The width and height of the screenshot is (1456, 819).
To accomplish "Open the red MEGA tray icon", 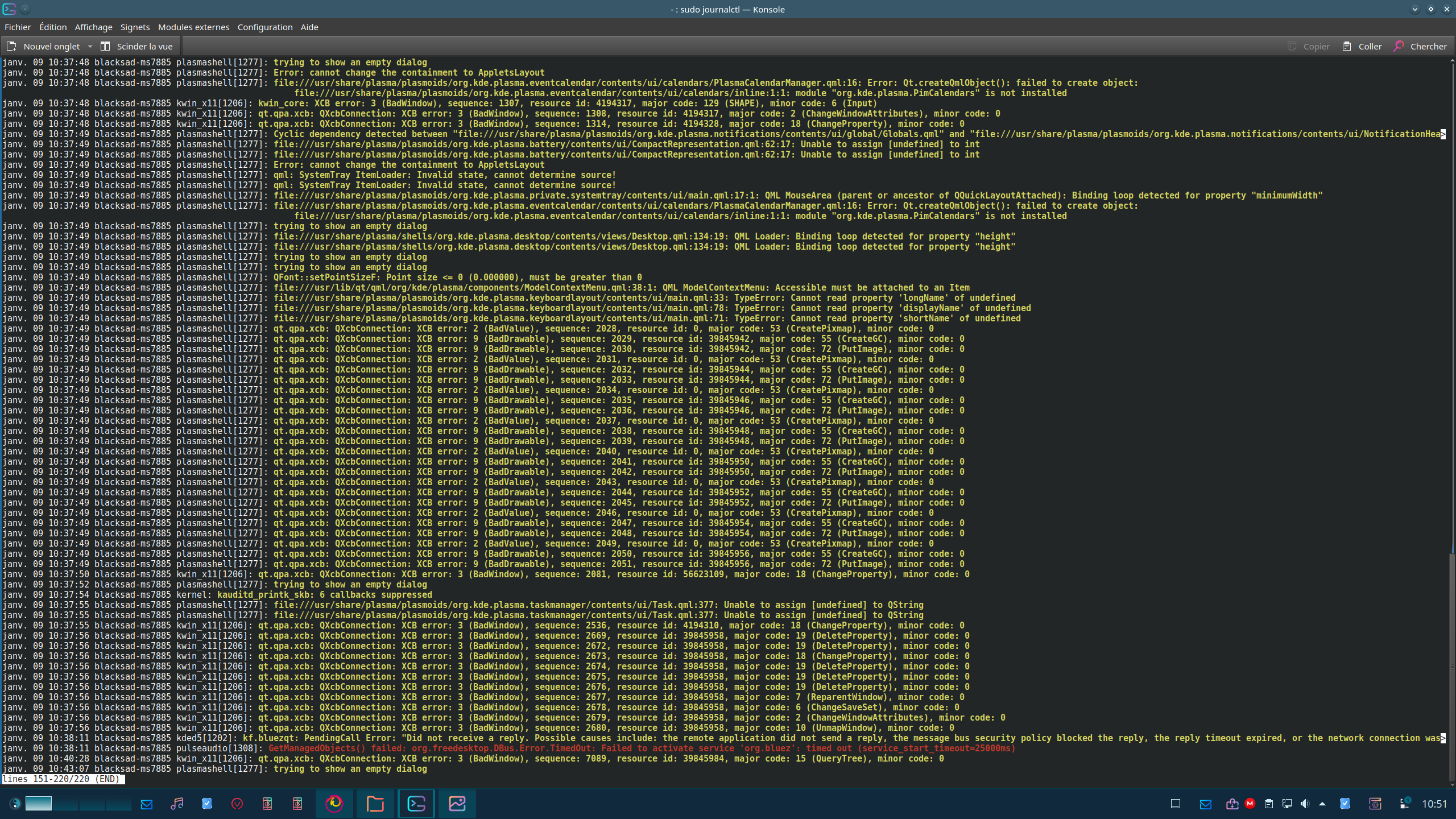I will coord(1250,804).
